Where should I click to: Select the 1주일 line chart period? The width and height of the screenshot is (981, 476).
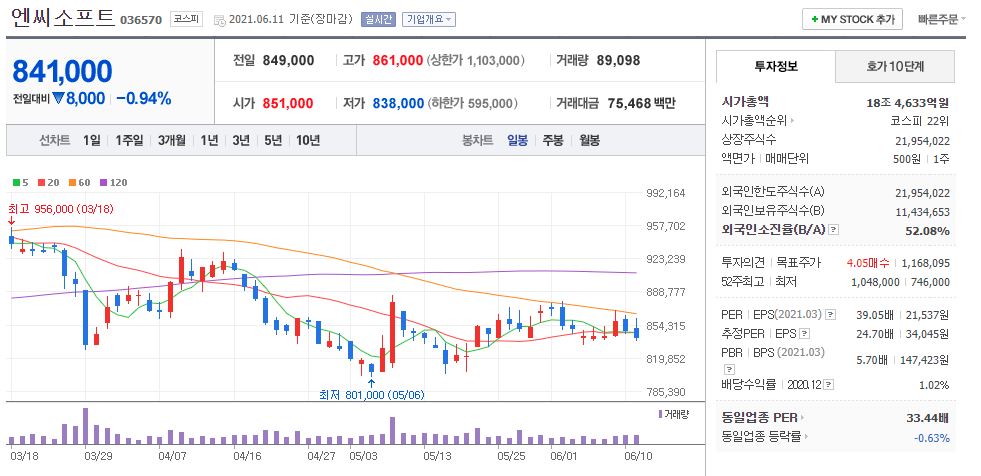129,140
